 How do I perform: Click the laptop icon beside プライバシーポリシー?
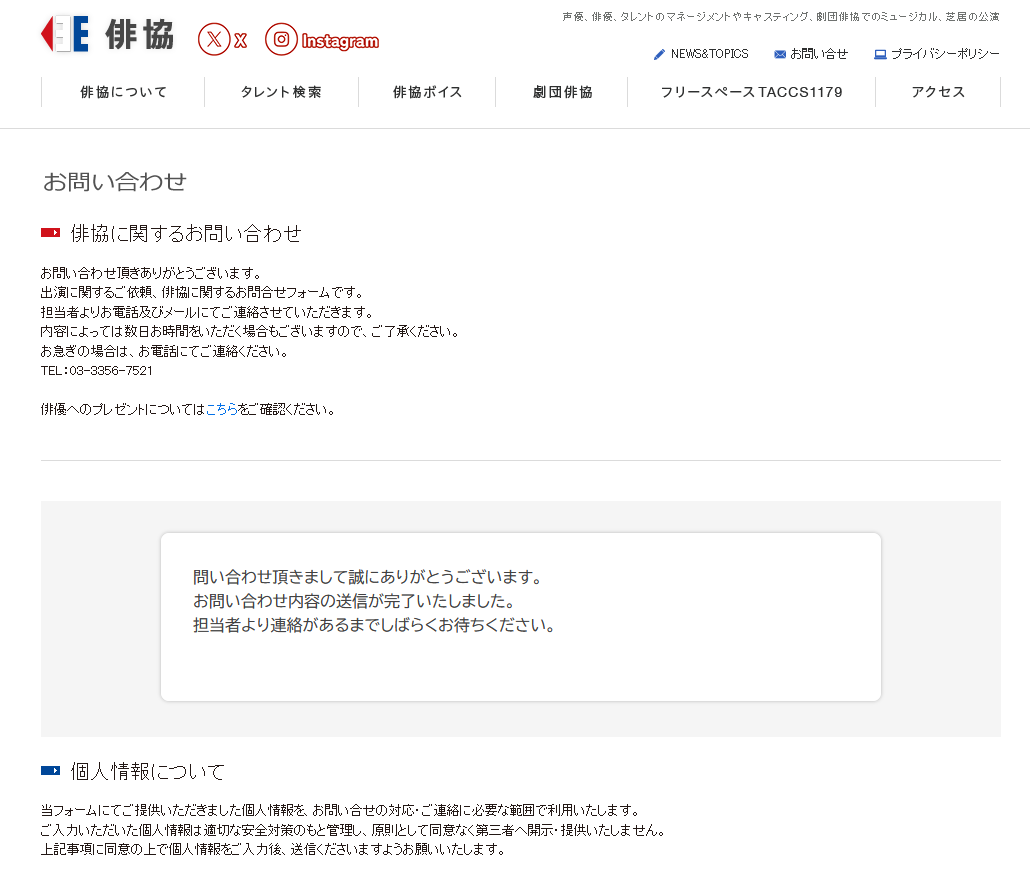[x=880, y=54]
